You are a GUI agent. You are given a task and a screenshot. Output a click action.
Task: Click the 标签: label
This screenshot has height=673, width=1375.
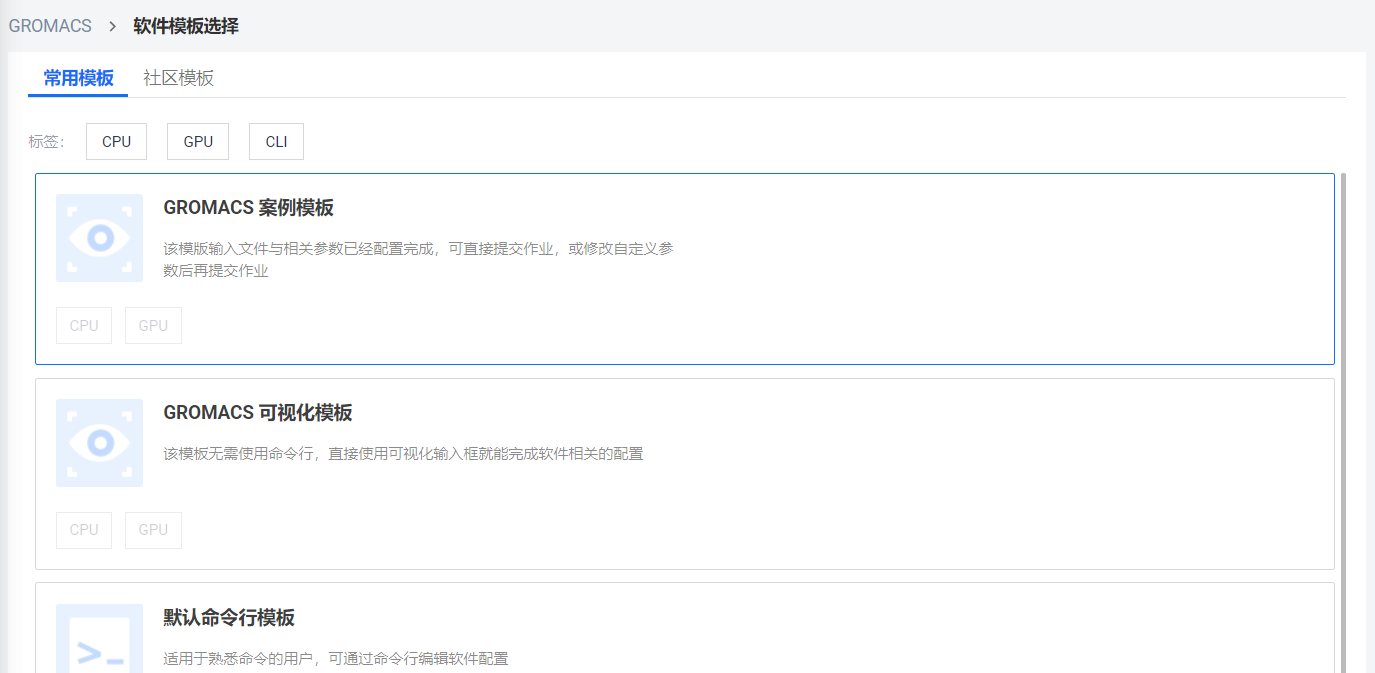46,142
